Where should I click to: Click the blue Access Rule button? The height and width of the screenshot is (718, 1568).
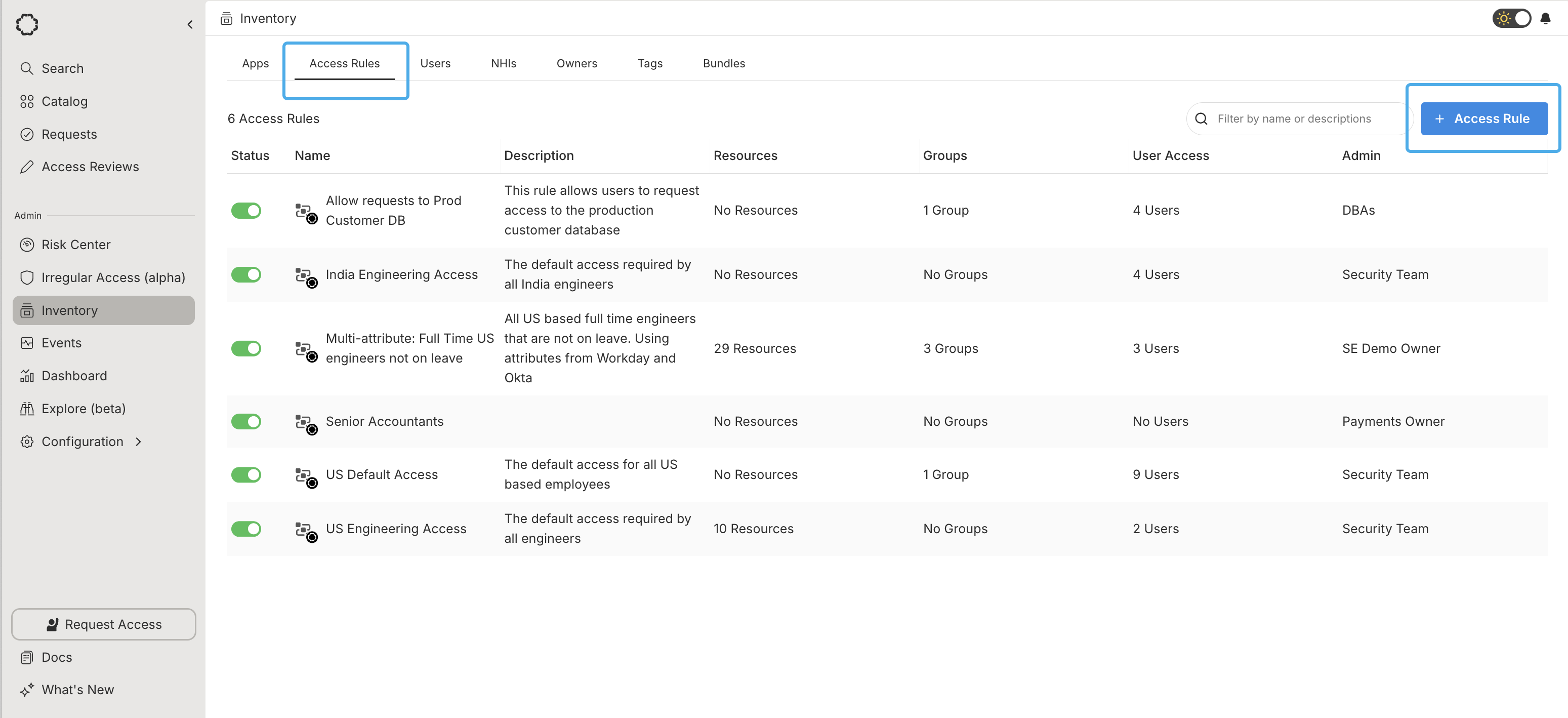[x=1483, y=118]
